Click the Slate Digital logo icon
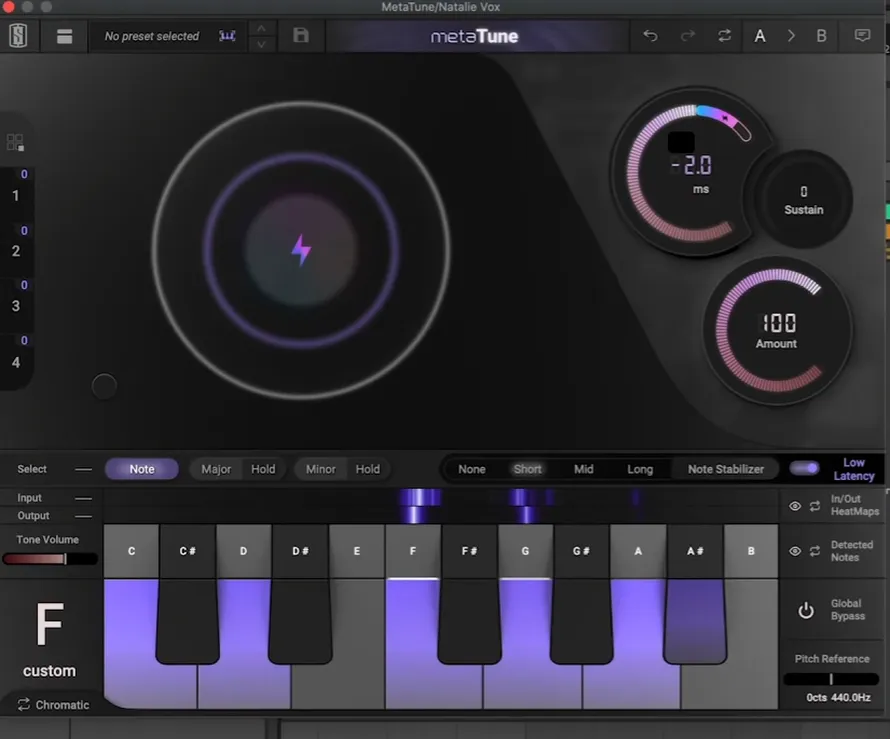 pos(18,36)
